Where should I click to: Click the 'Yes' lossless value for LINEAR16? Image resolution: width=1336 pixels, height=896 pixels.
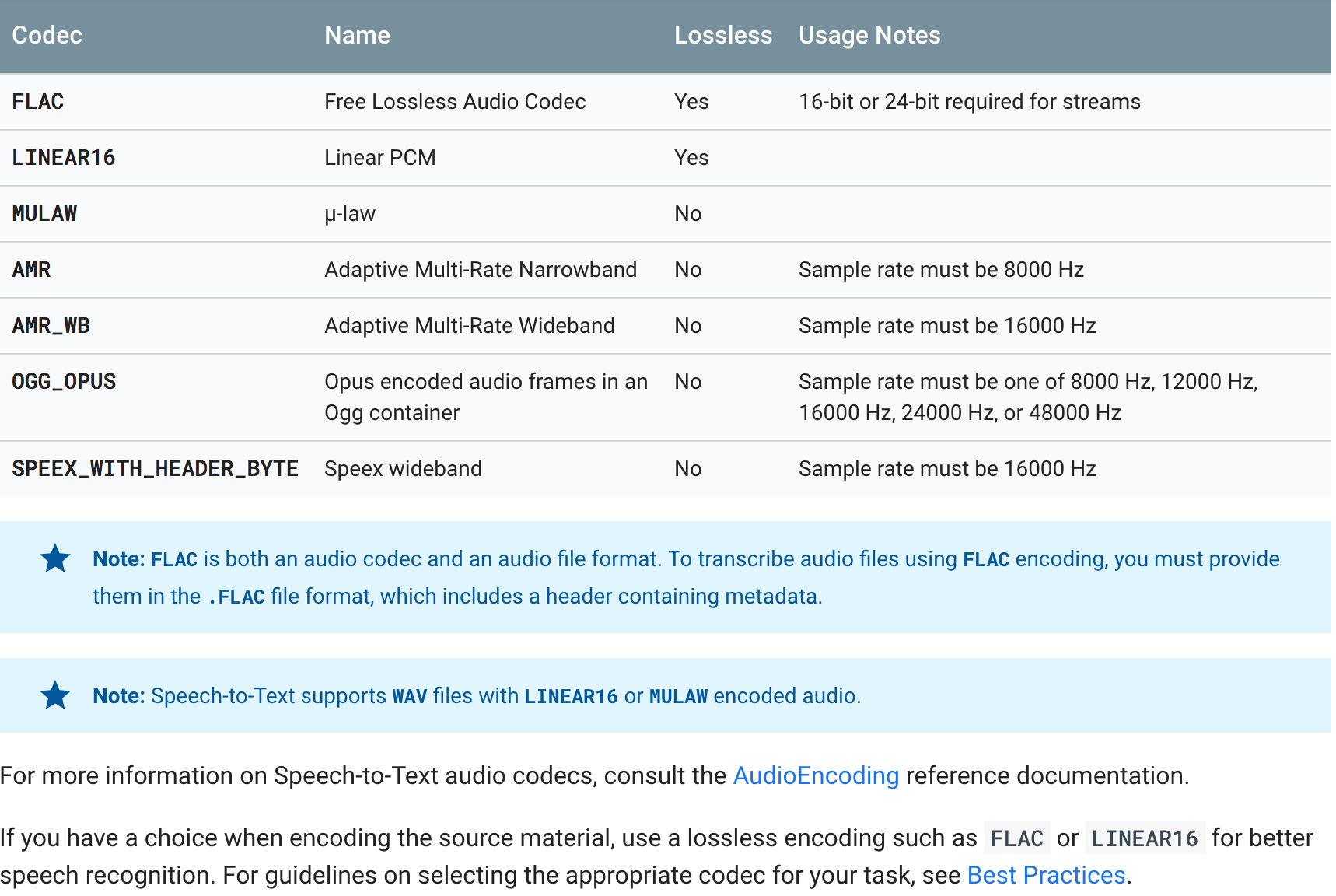click(x=691, y=158)
